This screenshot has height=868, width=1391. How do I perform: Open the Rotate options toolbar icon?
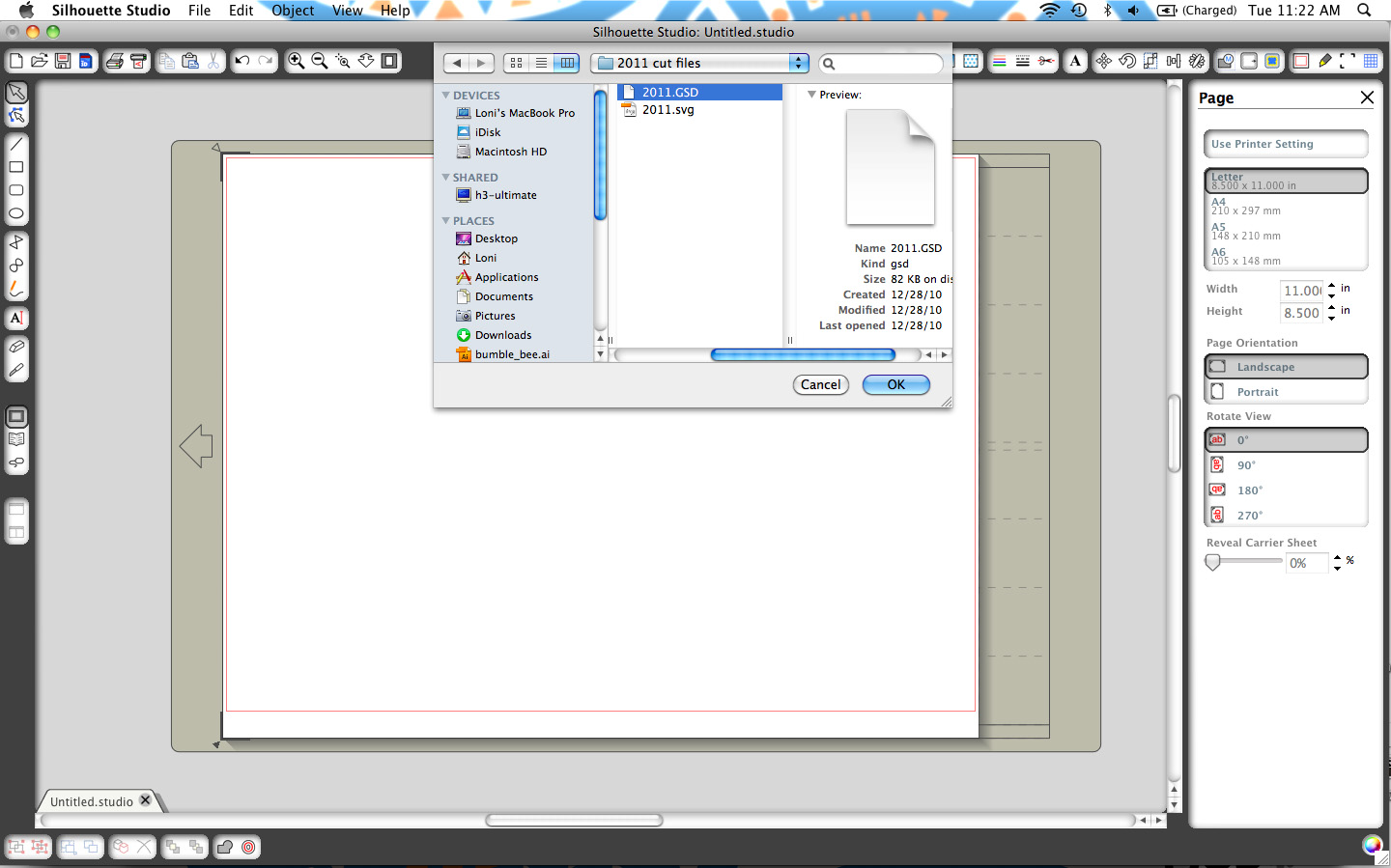[x=1127, y=60]
